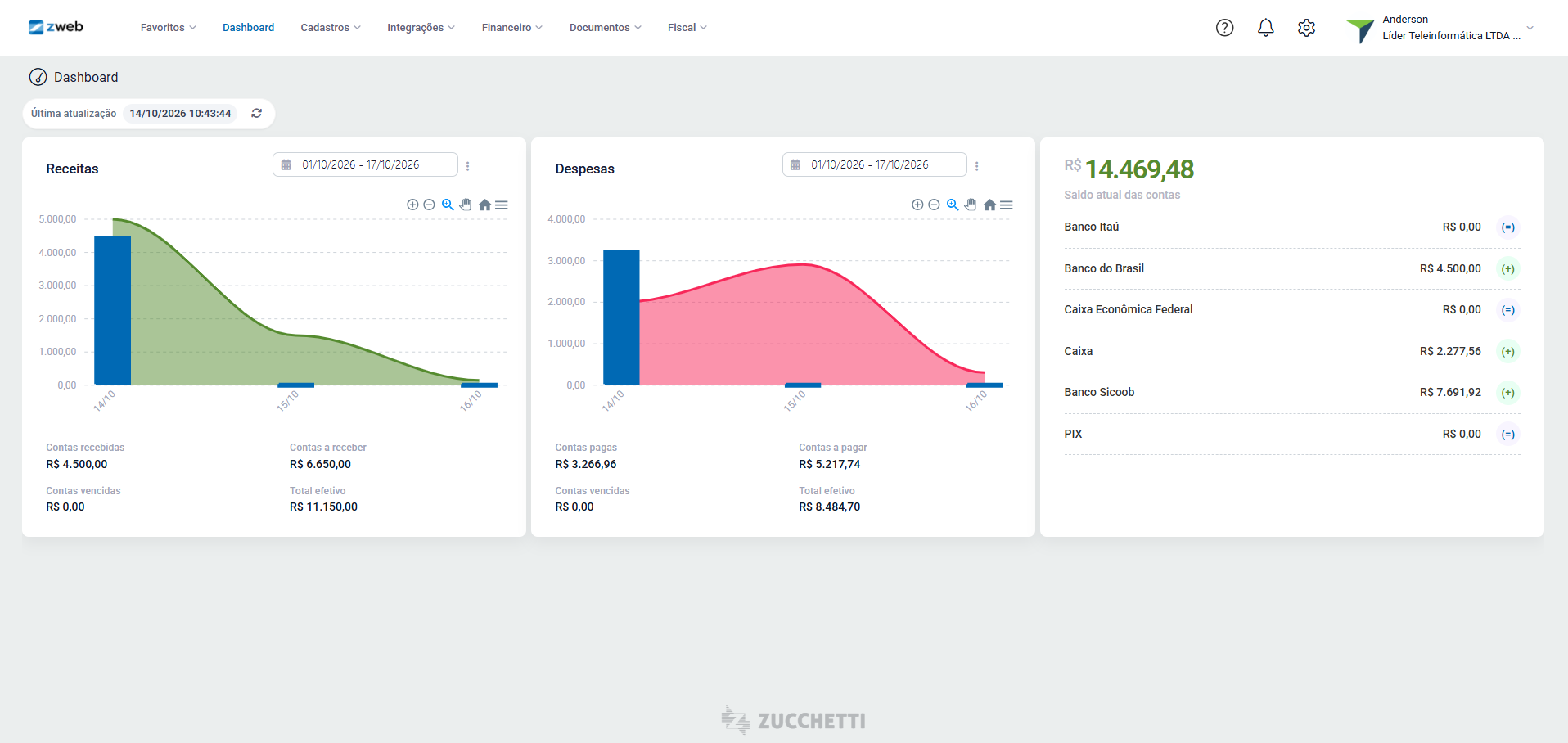Click the Contas a receber value R$ 6.650,00

coord(320,464)
